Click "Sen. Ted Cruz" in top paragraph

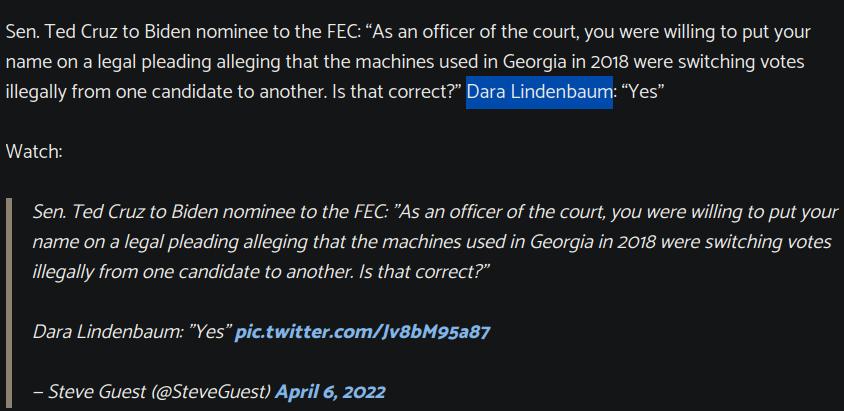click(62, 32)
